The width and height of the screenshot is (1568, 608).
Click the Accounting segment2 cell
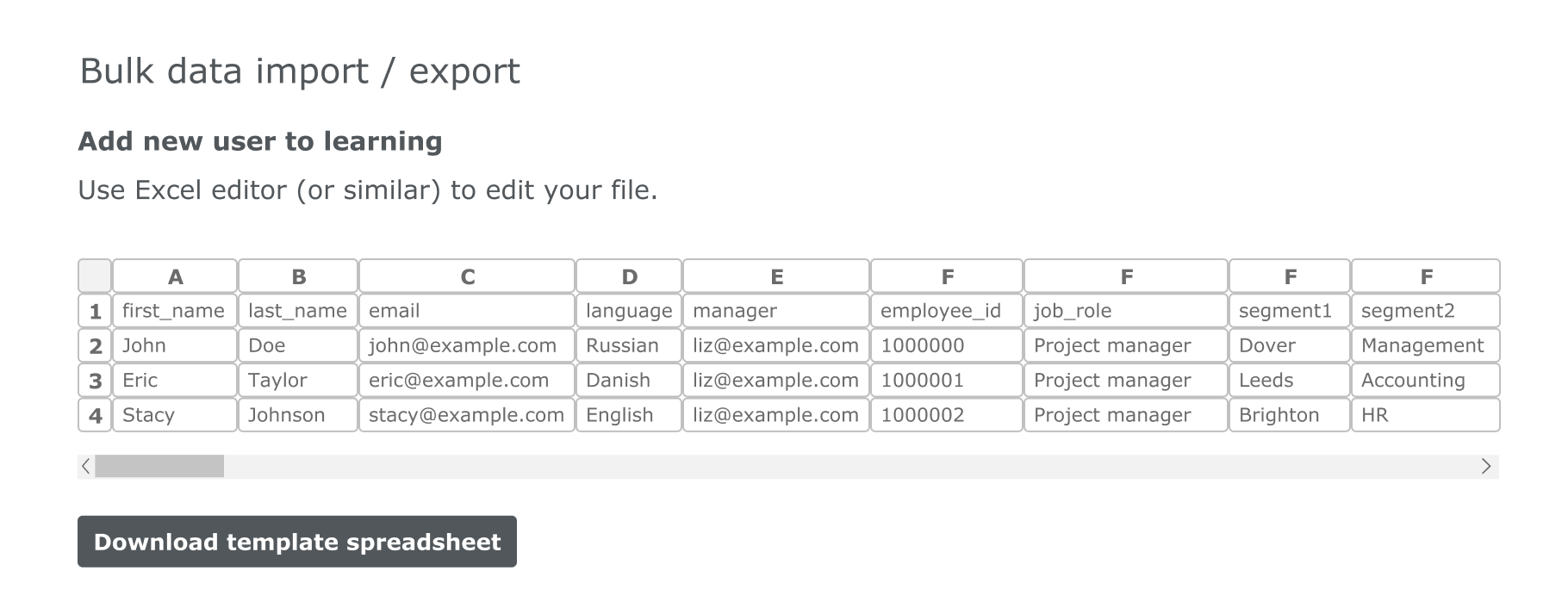click(1425, 381)
